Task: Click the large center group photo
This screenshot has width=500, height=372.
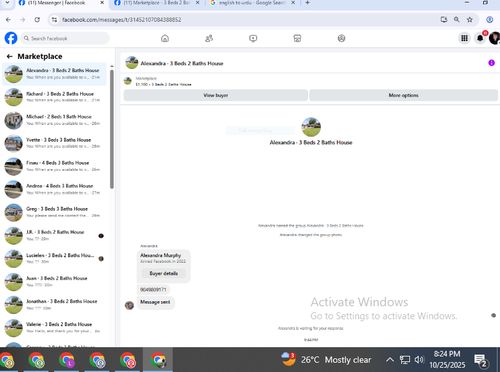Action: [311, 127]
